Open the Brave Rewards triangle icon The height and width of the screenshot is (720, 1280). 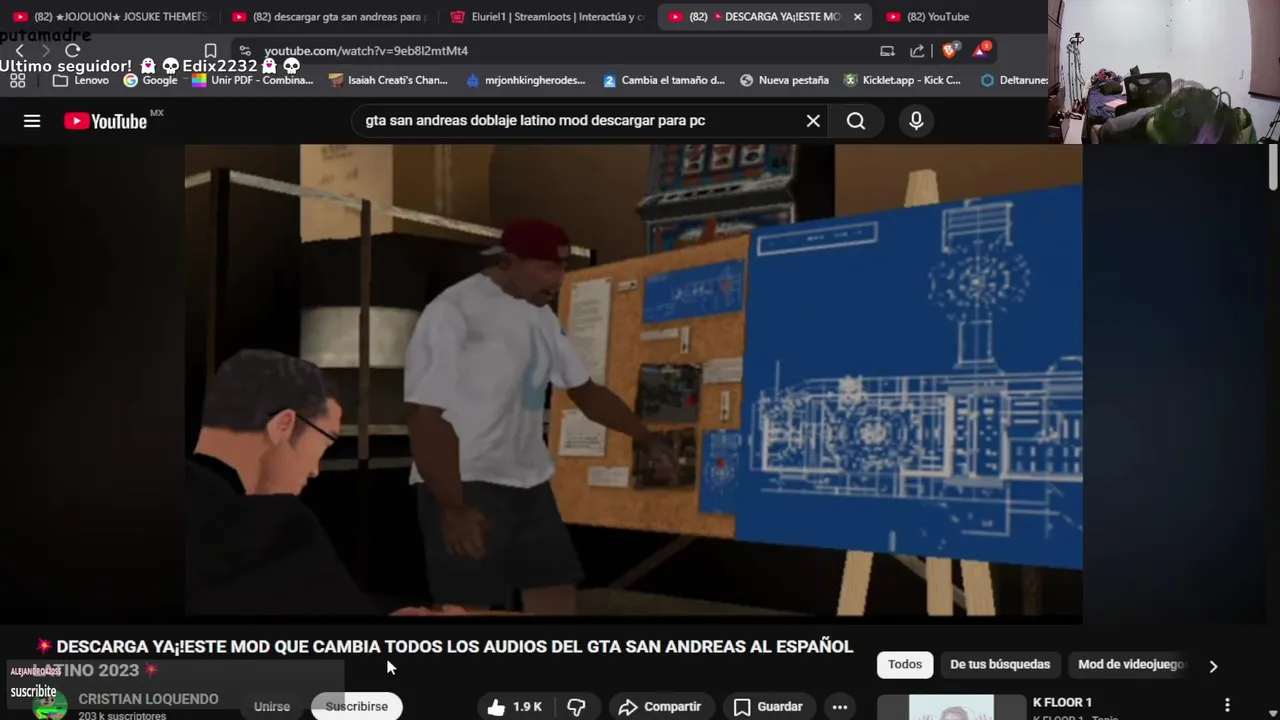pos(982,50)
